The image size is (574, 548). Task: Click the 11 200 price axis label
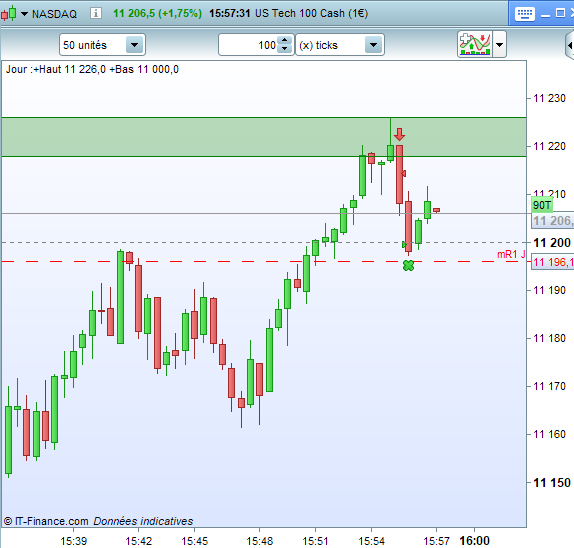[x=552, y=242]
